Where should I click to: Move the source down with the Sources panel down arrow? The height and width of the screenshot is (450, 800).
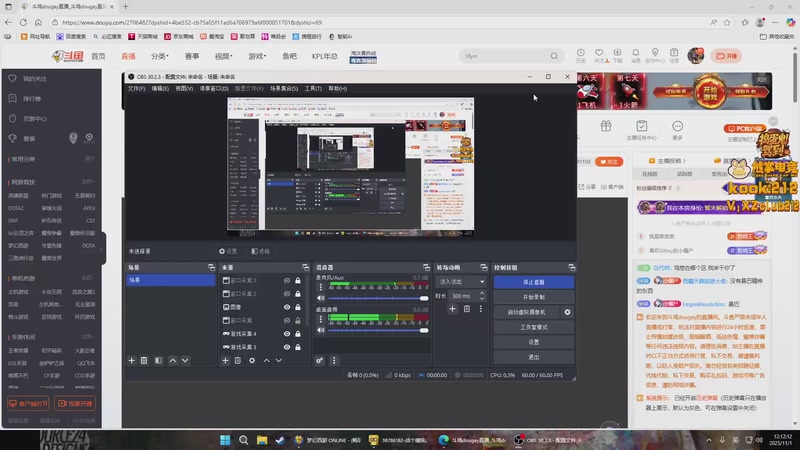pos(279,360)
